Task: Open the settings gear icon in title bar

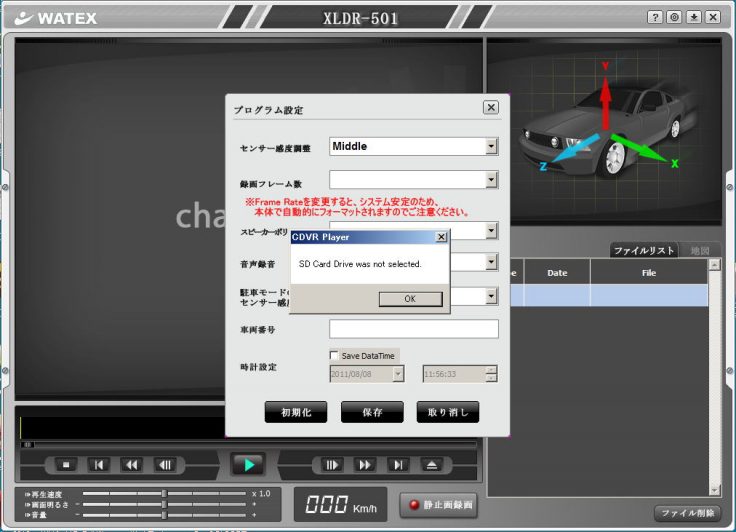Action: [675, 17]
